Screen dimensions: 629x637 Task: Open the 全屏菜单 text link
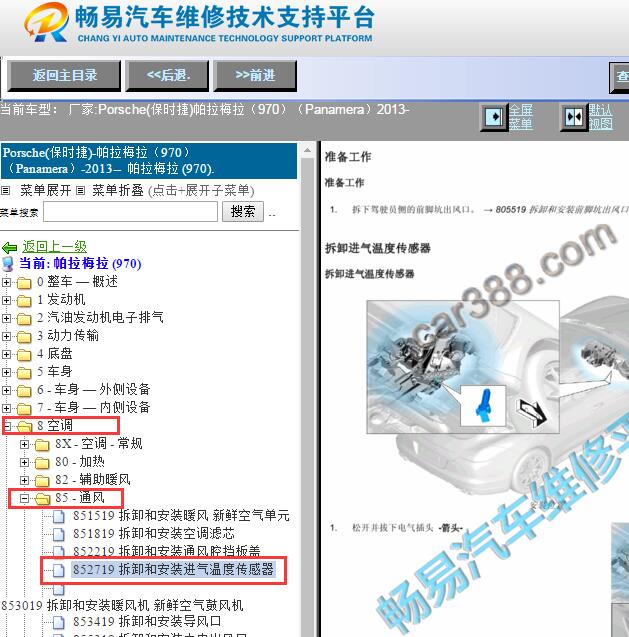521,117
